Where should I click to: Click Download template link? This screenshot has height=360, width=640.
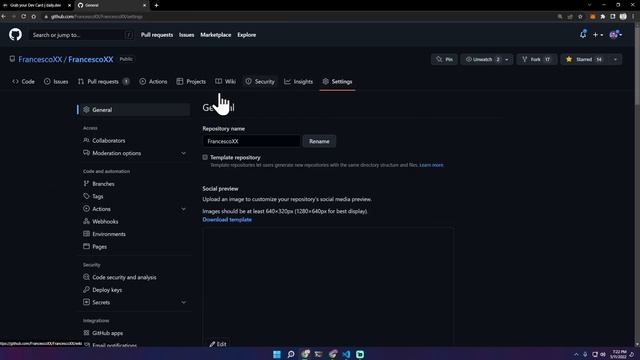pos(227,220)
